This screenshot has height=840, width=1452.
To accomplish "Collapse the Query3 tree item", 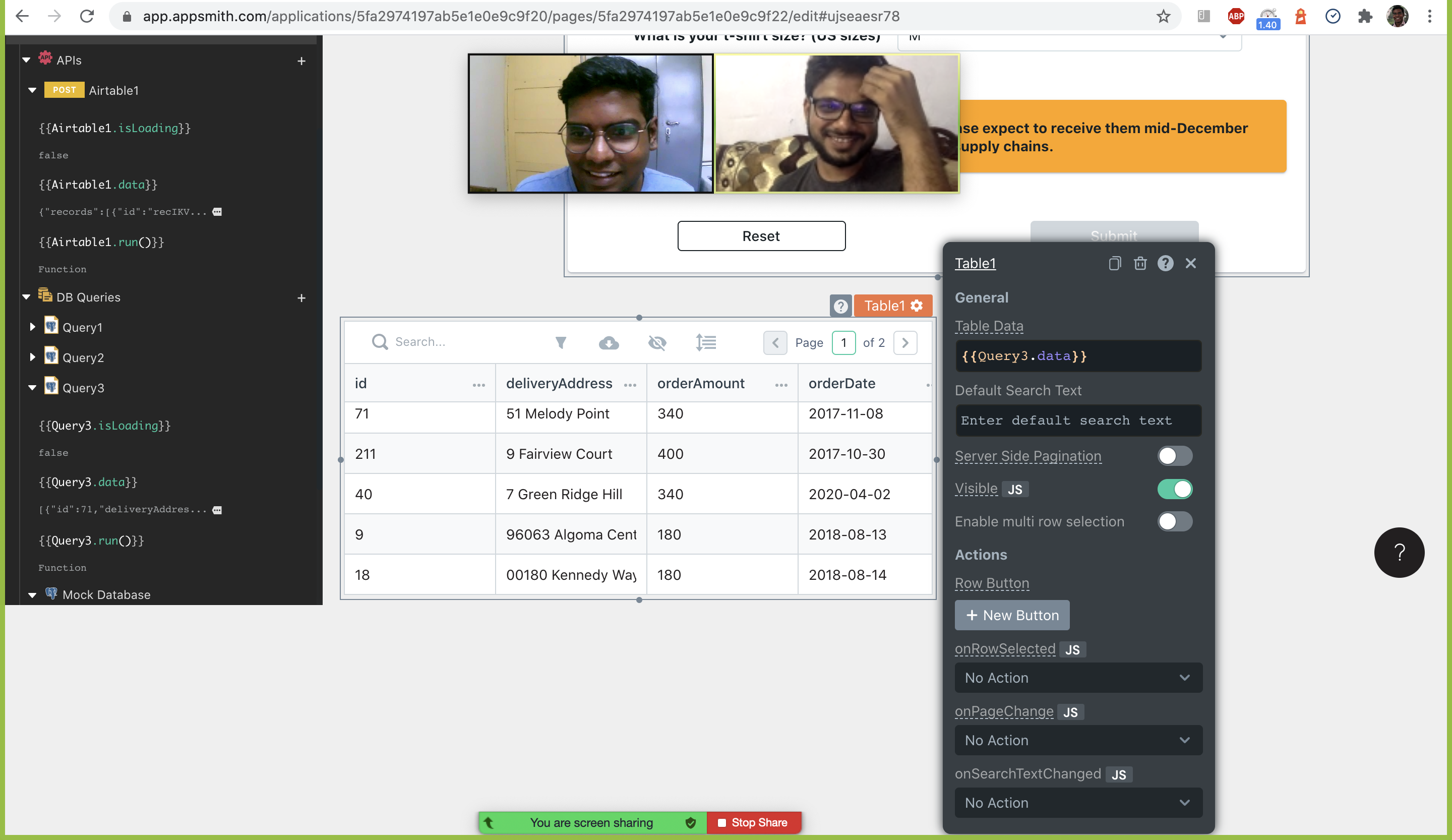I will pyautogui.click(x=33, y=388).
